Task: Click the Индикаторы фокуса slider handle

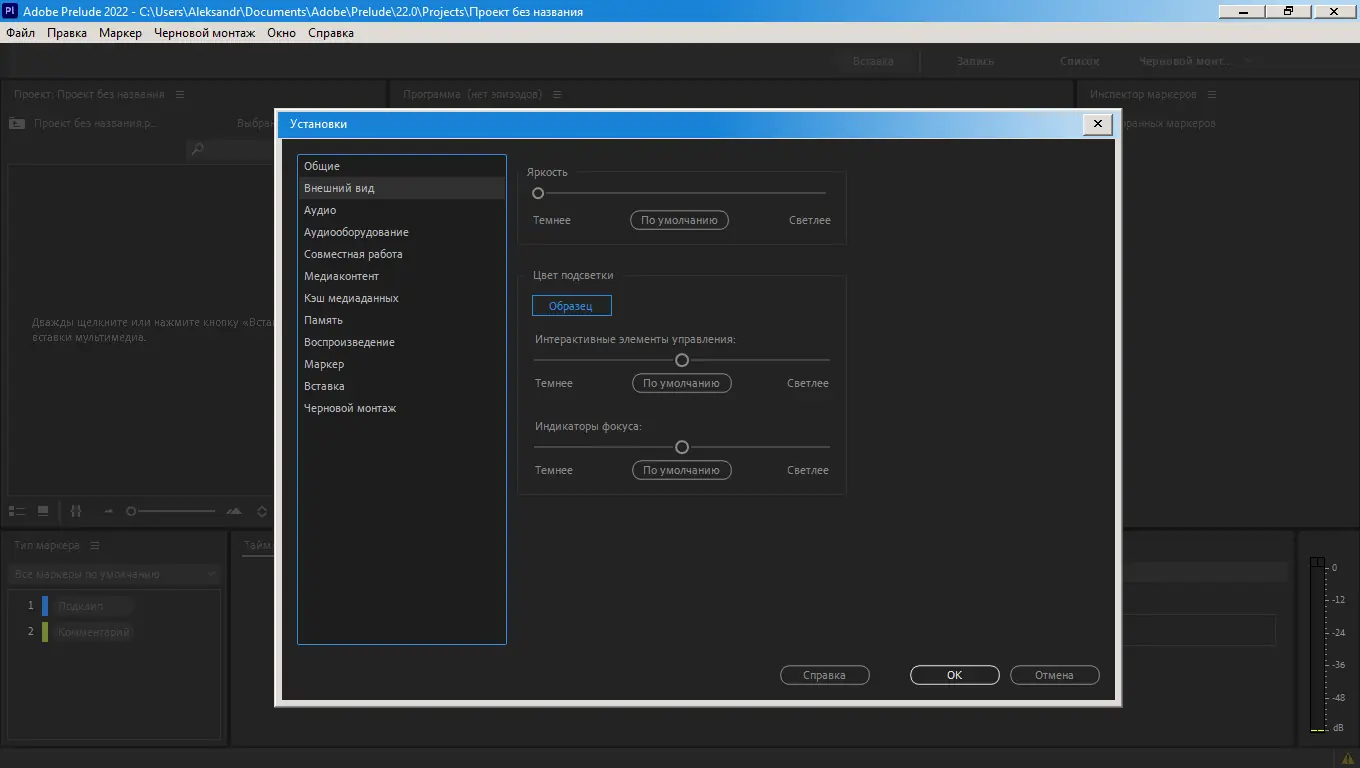Action: tap(682, 447)
